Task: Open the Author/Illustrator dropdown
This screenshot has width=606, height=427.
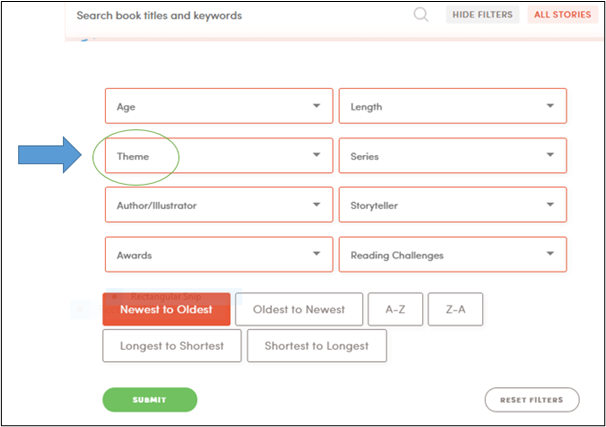Action: point(219,205)
